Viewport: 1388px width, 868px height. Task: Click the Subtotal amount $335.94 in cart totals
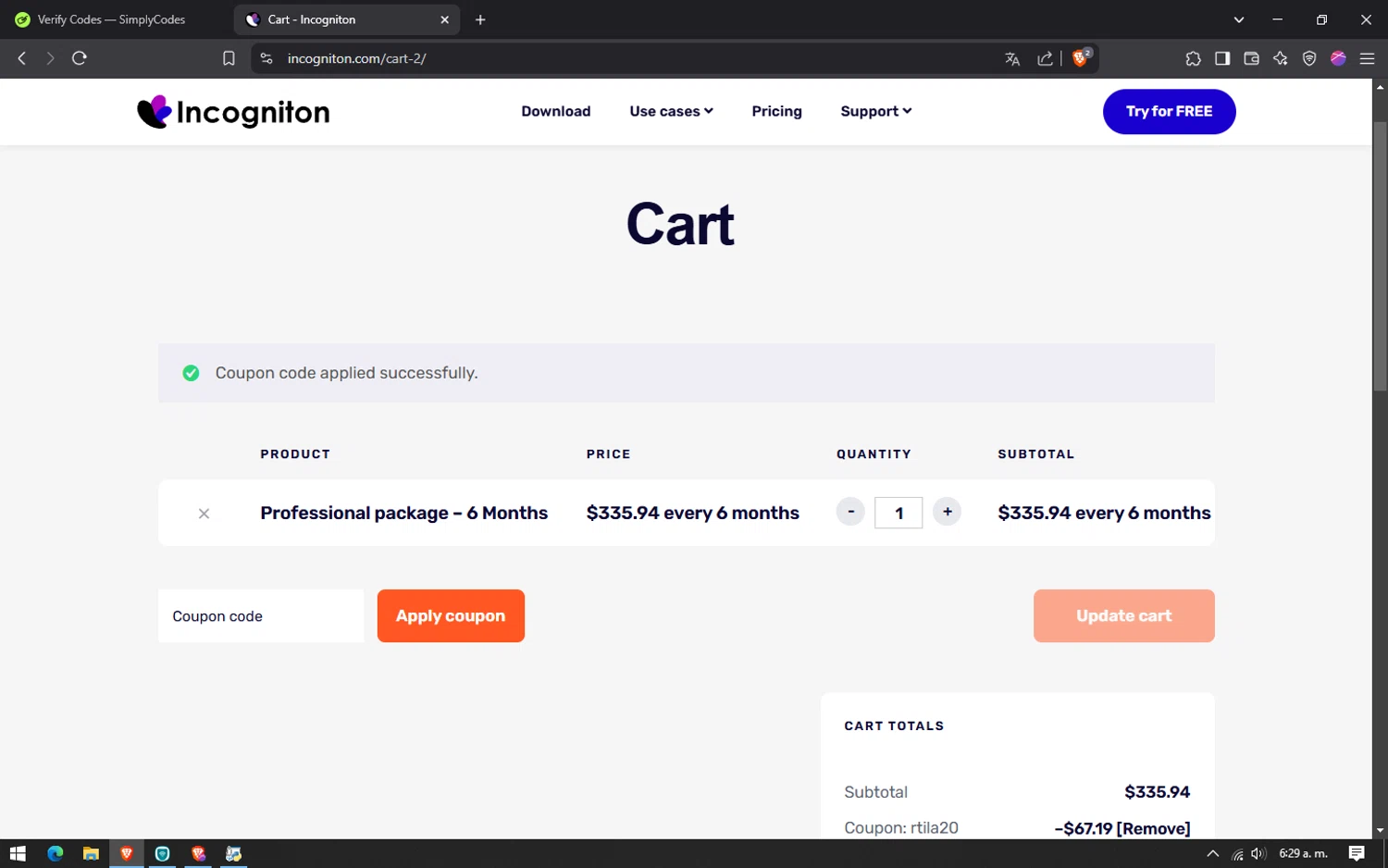(1157, 792)
